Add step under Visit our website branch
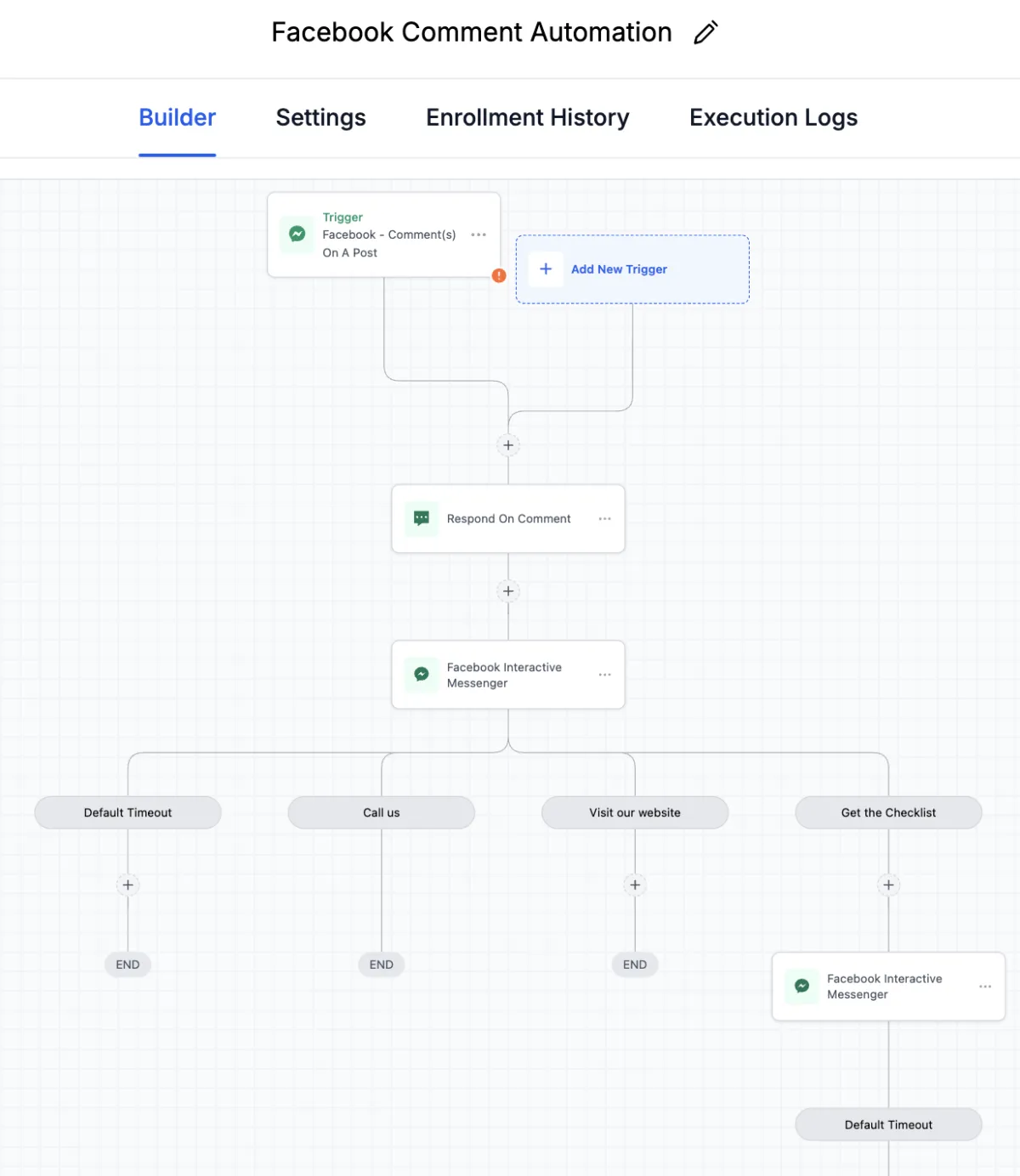The height and width of the screenshot is (1176, 1020). click(x=635, y=885)
